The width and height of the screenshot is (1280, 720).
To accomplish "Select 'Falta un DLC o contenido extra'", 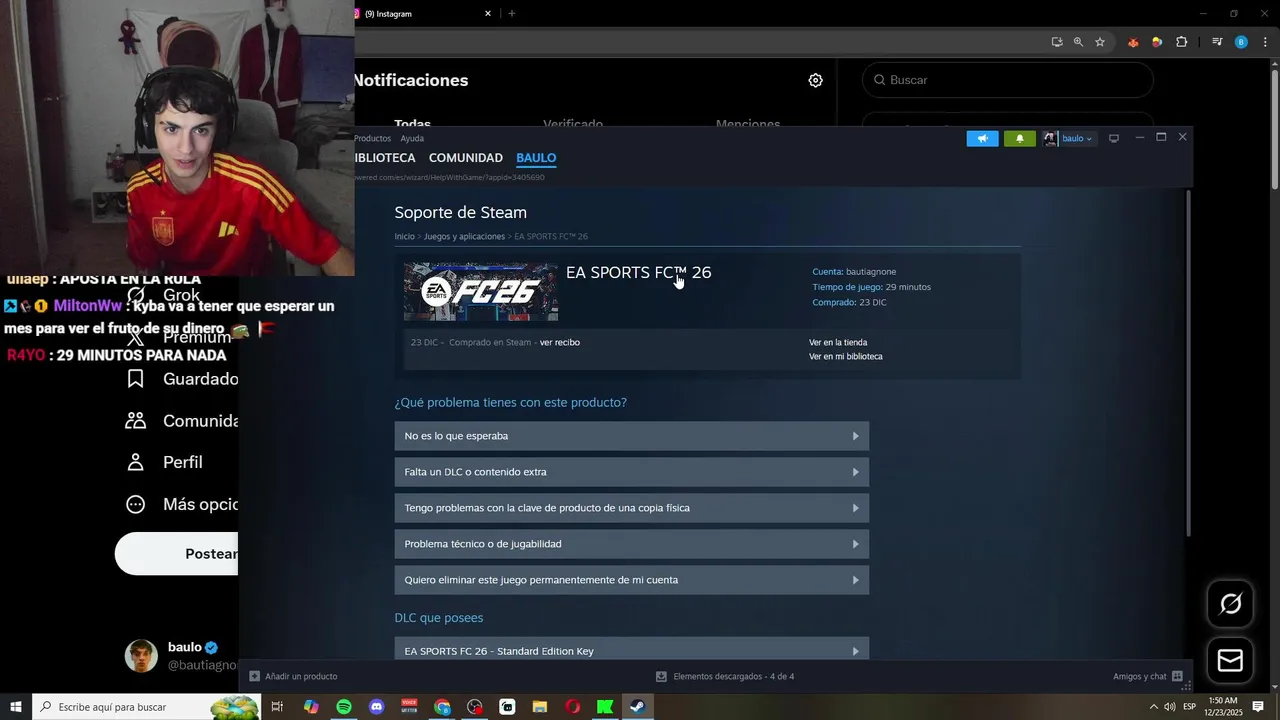I will pos(632,472).
